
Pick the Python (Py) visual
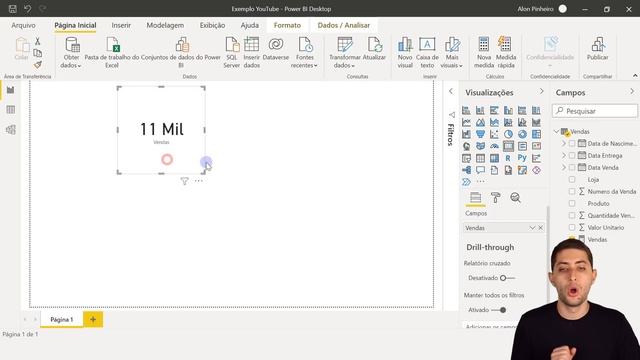[522, 158]
